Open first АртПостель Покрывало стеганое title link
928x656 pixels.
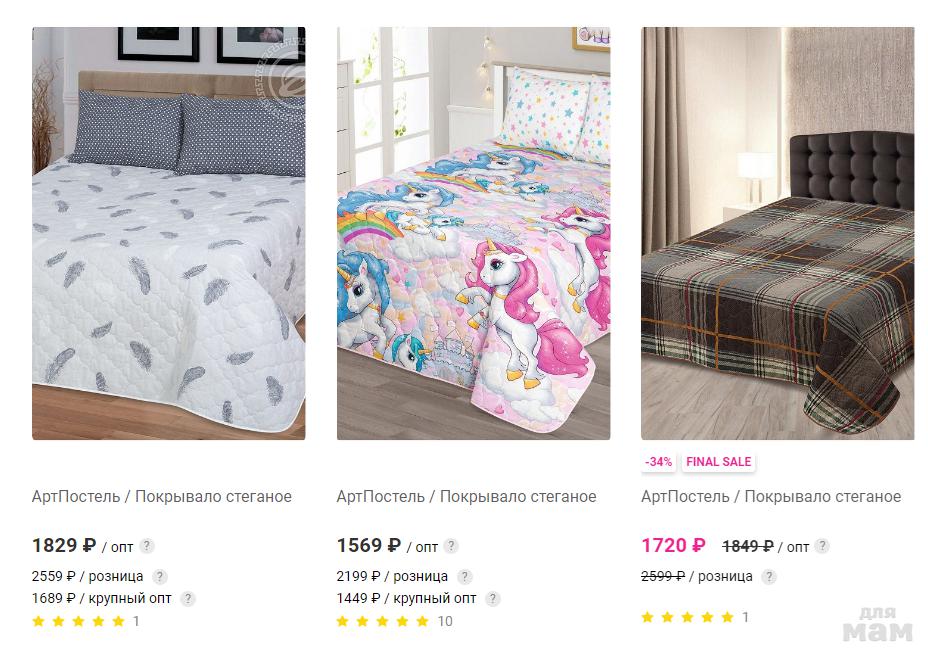coord(162,496)
